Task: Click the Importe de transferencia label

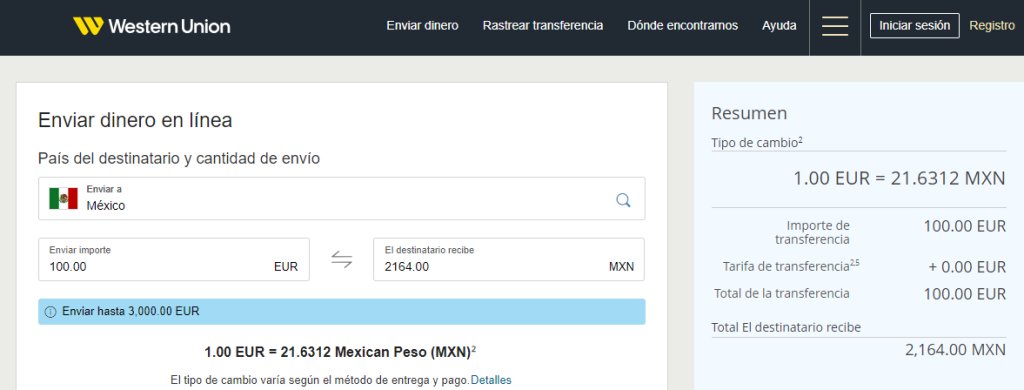Action: pos(812,233)
